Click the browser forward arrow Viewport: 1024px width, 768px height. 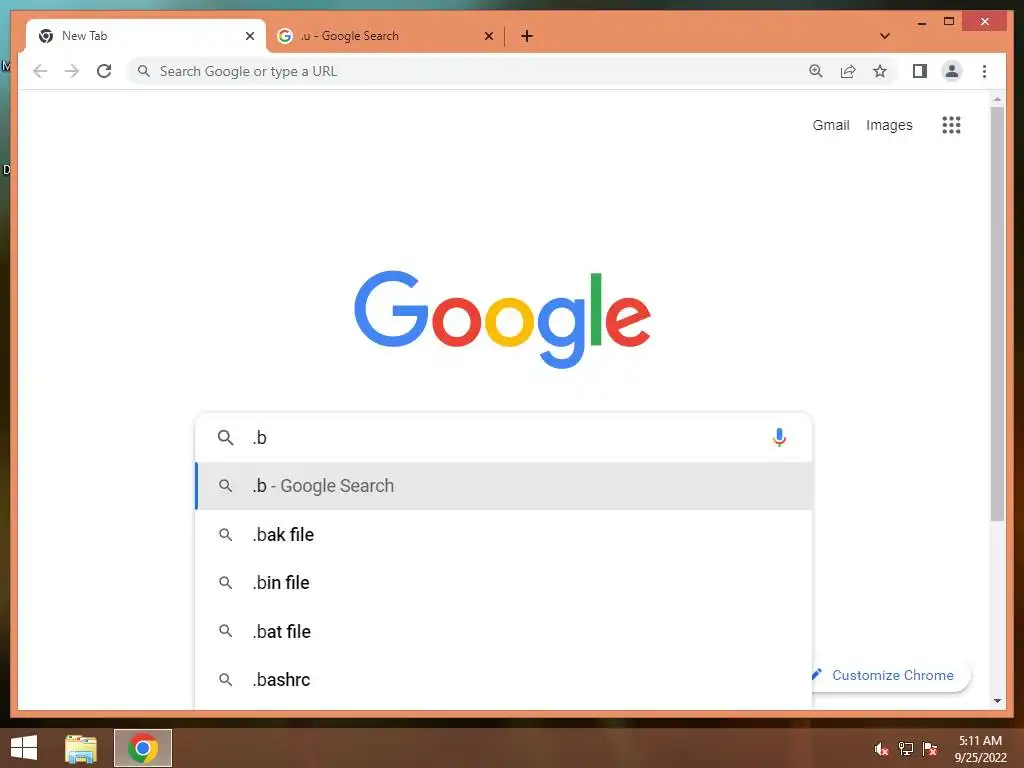click(x=72, y=71)
